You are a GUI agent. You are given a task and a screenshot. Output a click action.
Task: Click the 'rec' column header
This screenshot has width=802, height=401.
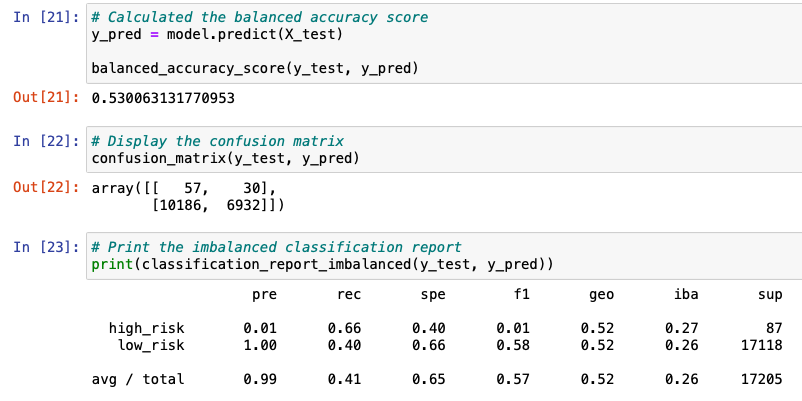349,295
